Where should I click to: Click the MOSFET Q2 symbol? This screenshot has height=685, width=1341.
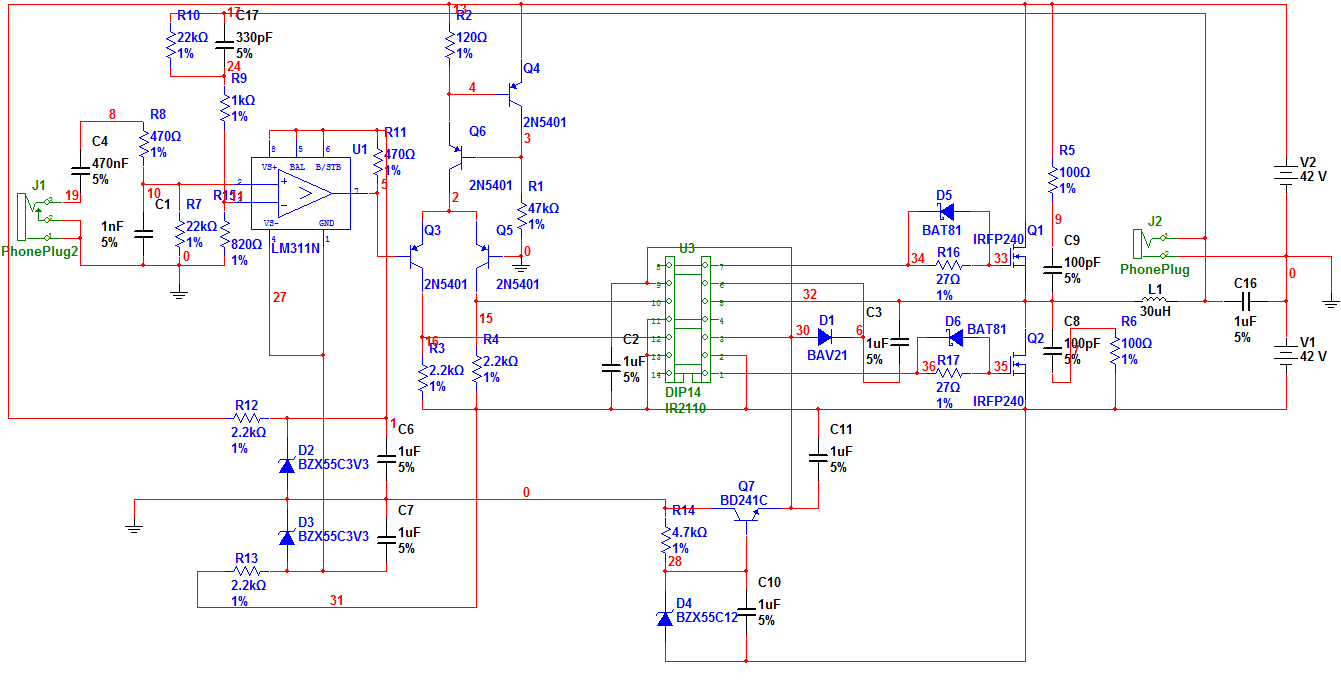pos(1019,367)
